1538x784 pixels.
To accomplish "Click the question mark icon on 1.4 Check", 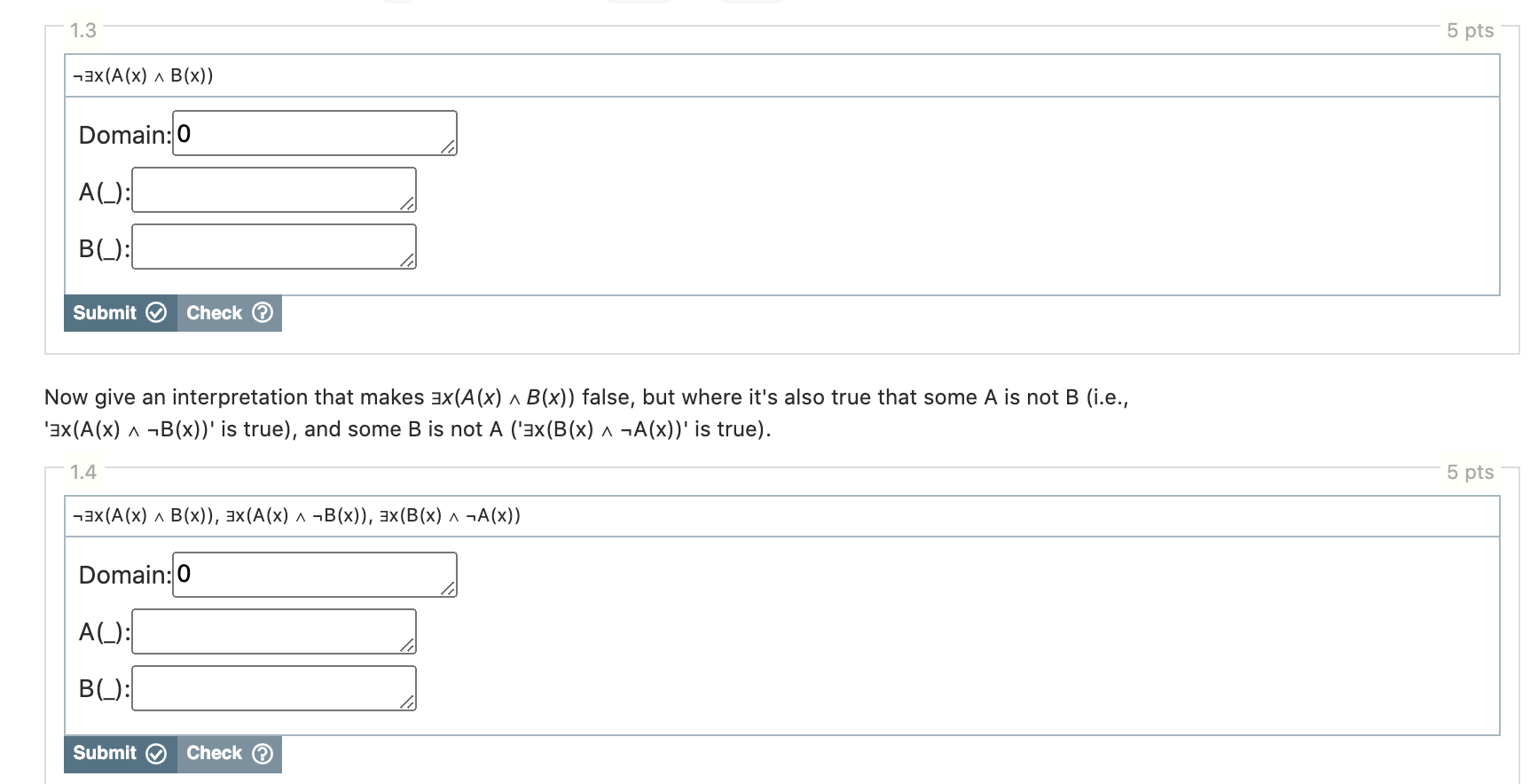I will (x=263, y=754).
